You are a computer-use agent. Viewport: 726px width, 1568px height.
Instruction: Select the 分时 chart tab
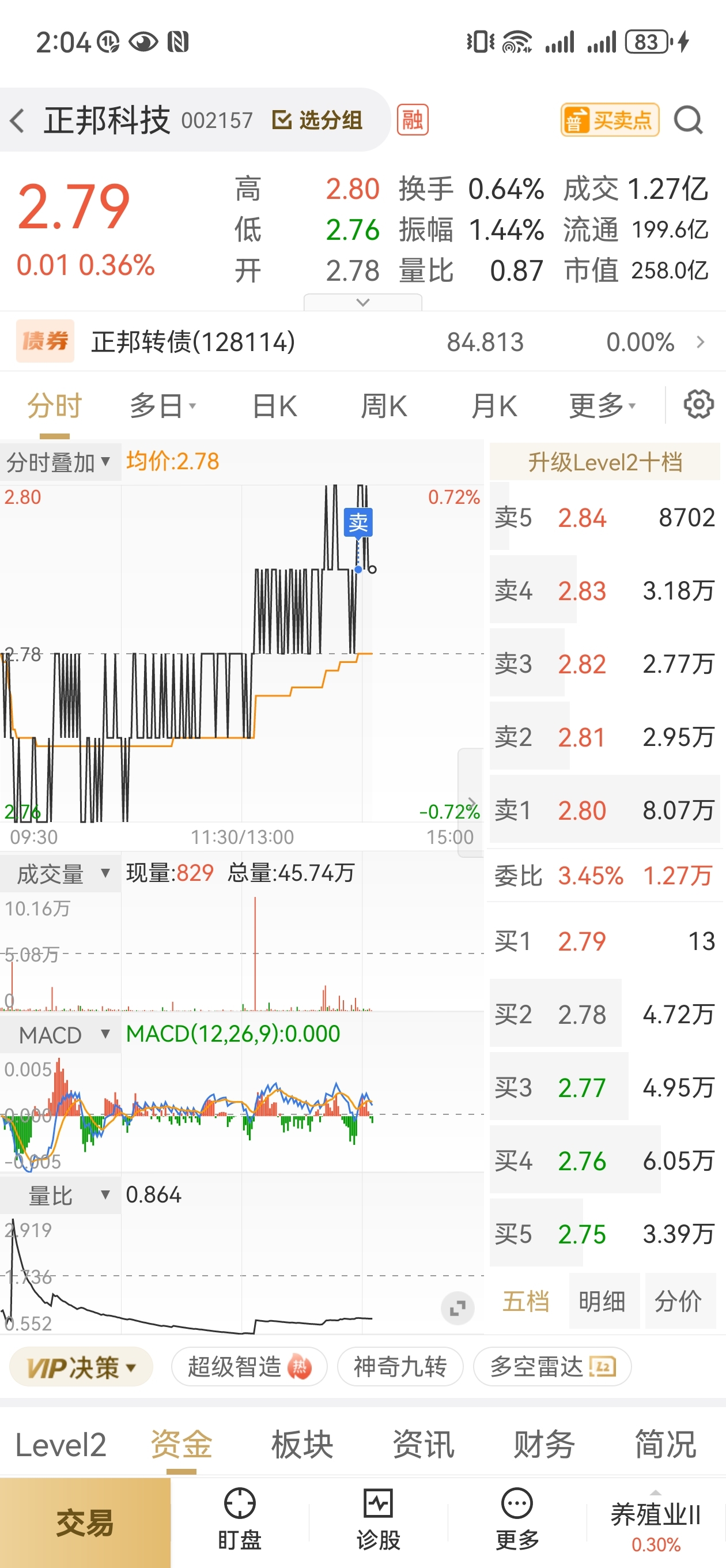click(x=54, y=405)
